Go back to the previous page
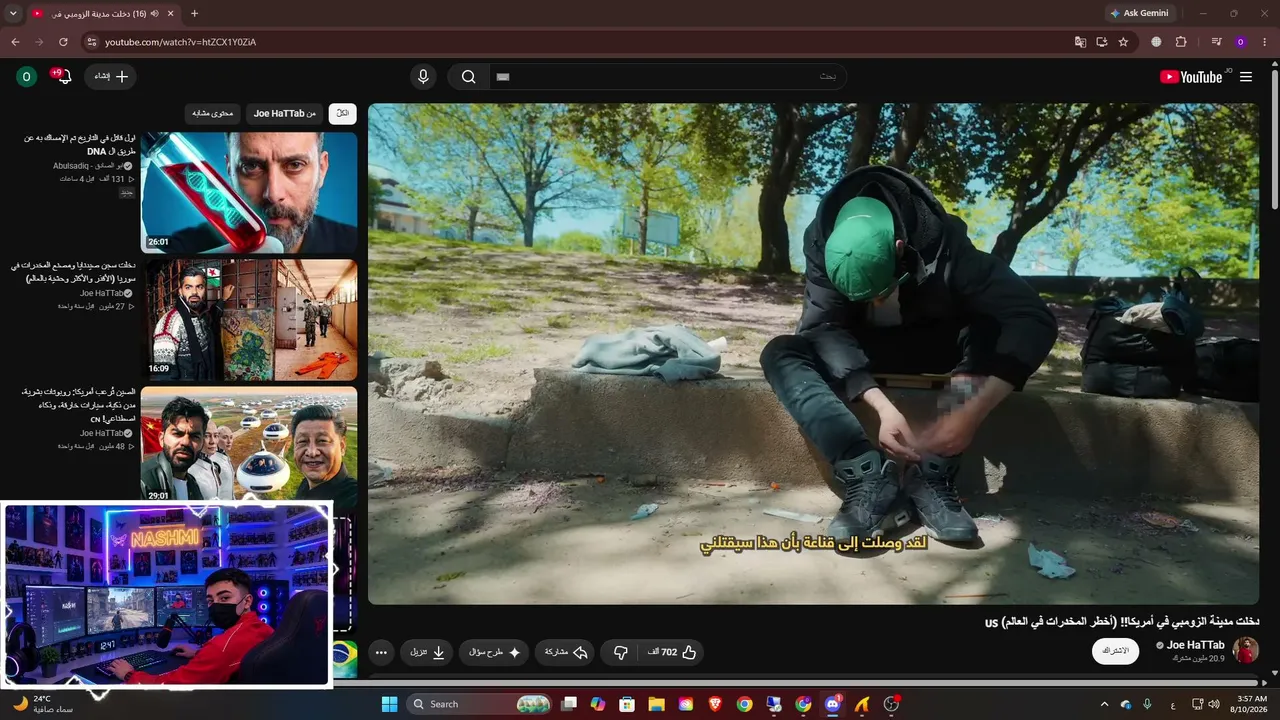Screen dimensions: 1280x720 (15, 42)
